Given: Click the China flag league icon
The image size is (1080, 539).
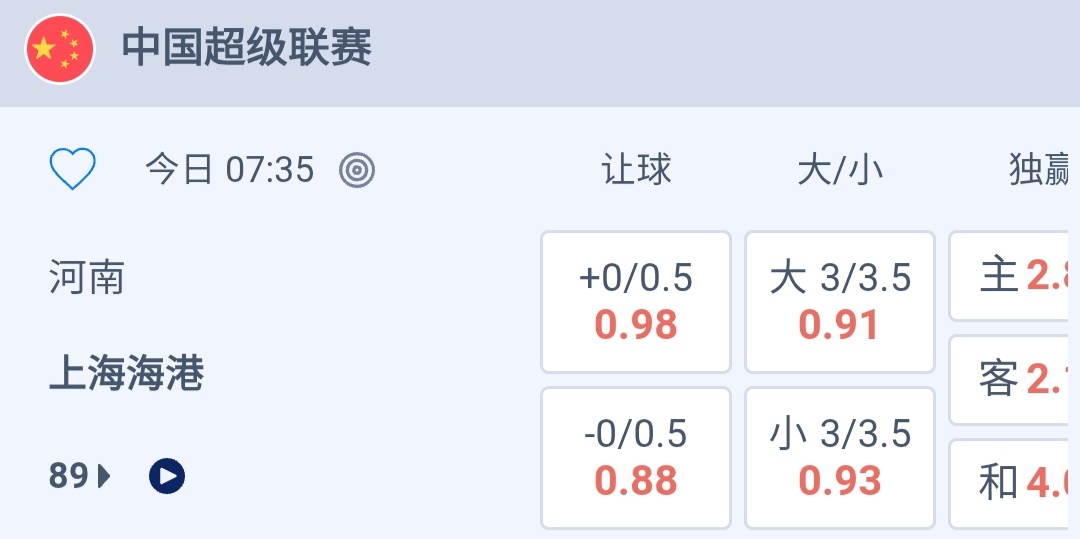Looking at the screenshot, I should click(x=60, y=49).
